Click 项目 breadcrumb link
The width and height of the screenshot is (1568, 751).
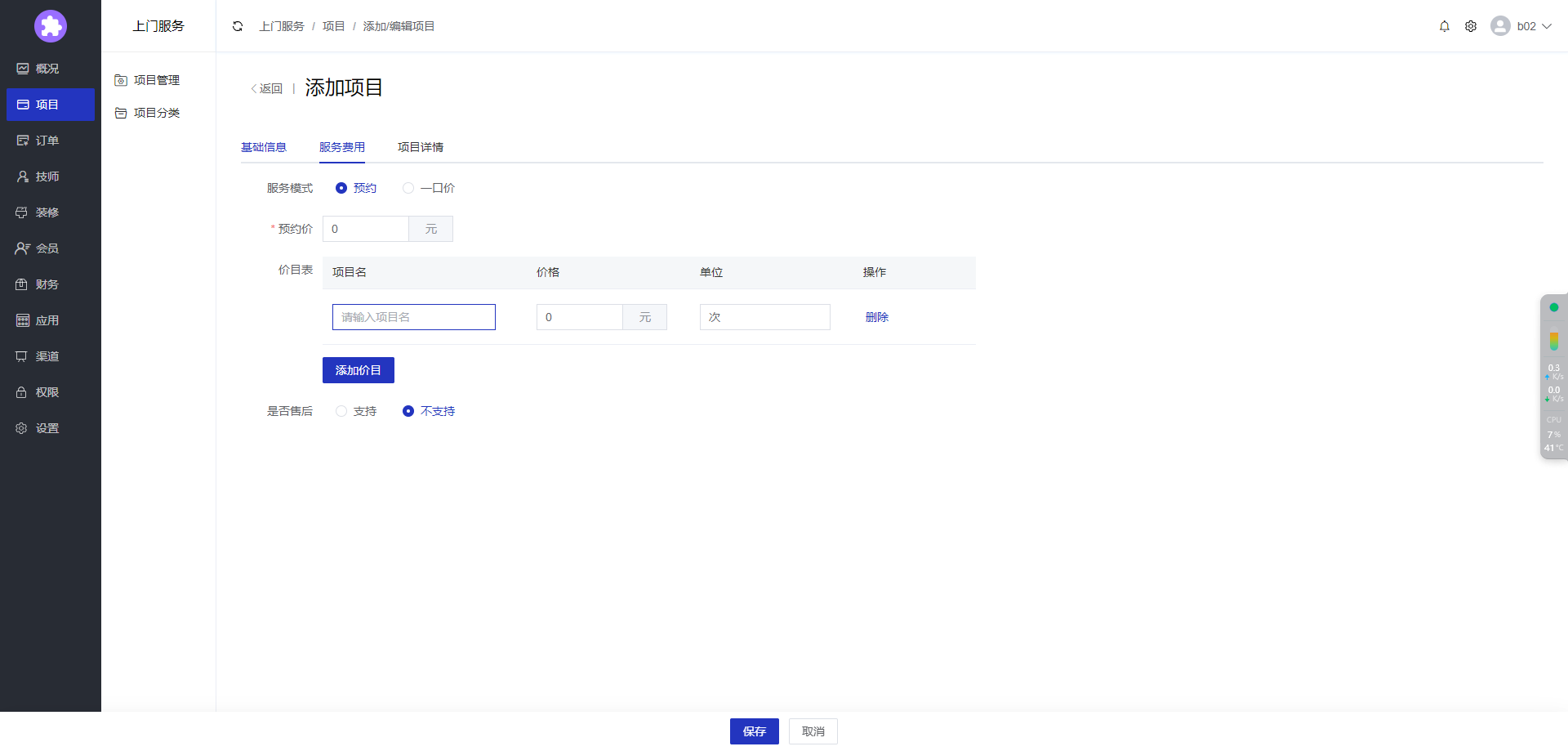coord(334,26)
